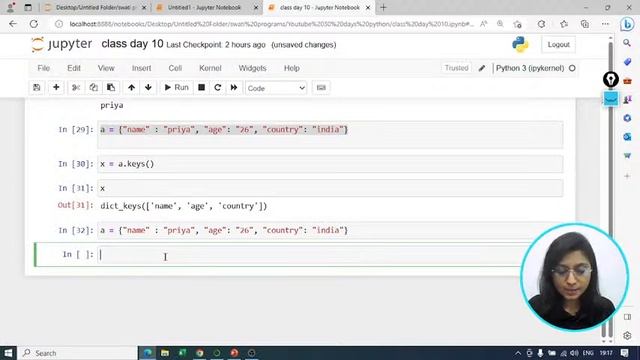Close the class day 10 browser tab
This screenshot has height=360, width=640.
coord(368,8)
